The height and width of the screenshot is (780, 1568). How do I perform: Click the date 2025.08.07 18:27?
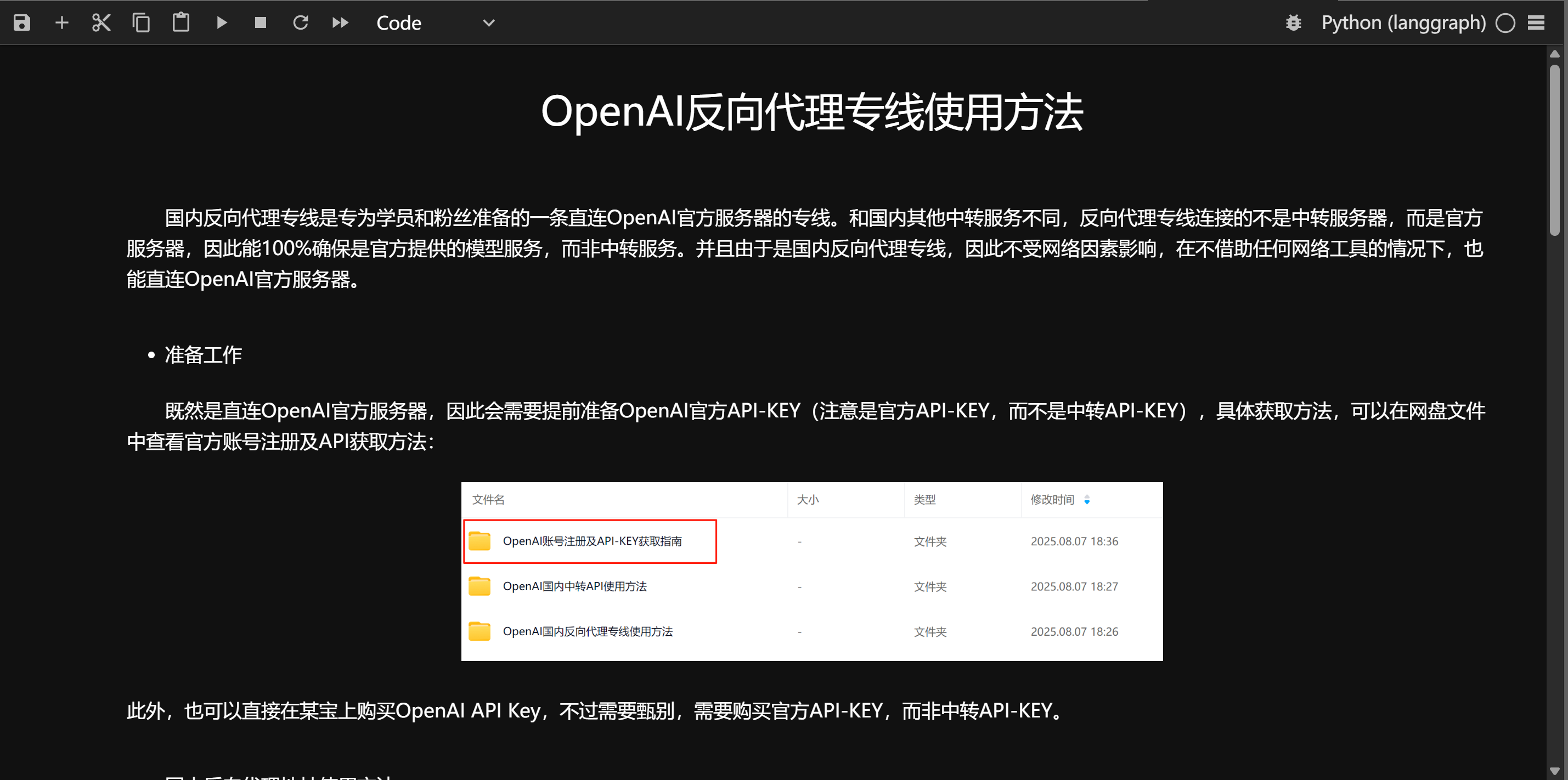(x=1074, y=586)
